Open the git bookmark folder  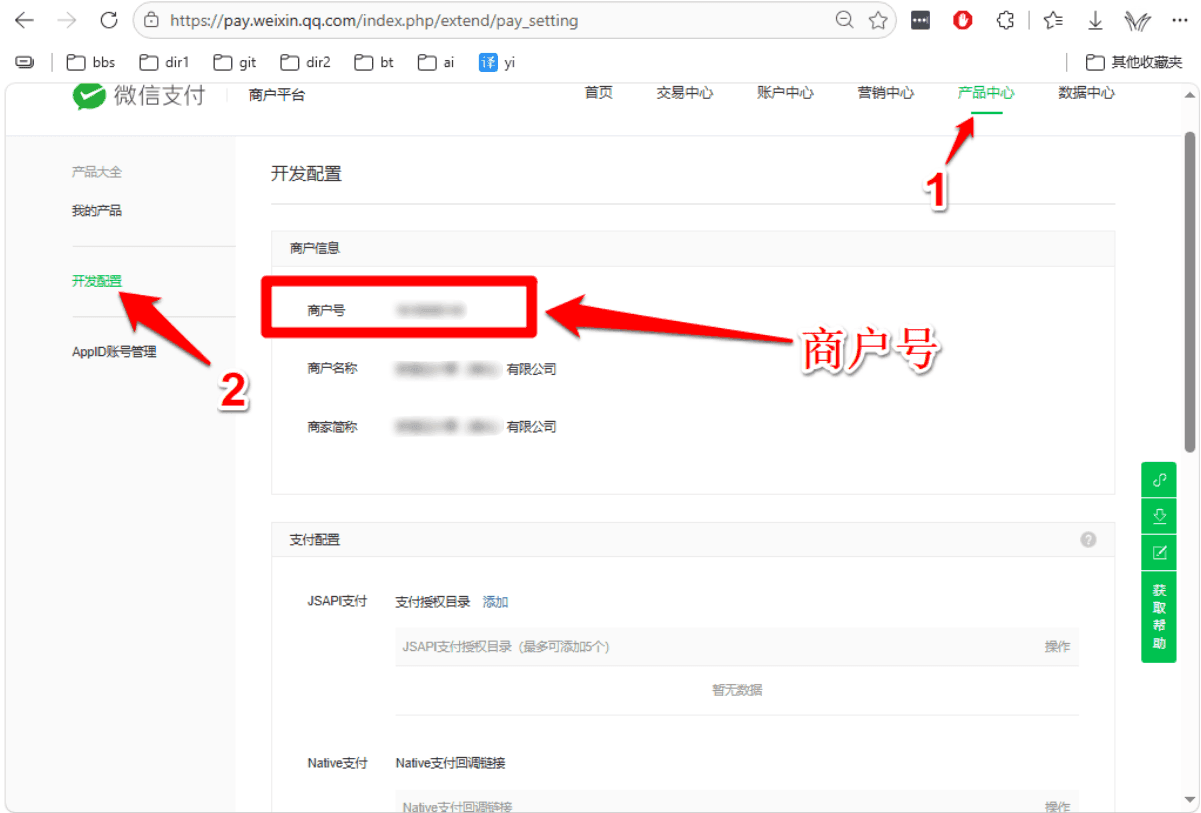(235, 62)
